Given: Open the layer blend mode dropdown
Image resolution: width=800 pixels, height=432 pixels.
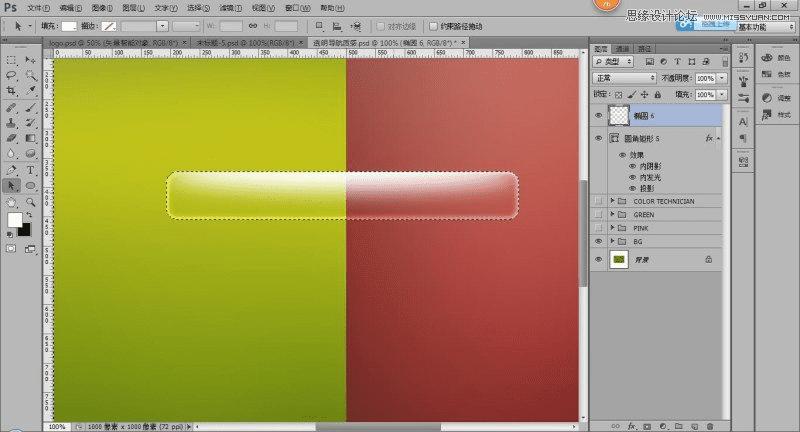Looking at the screenshot, I should tap(624, 78).
